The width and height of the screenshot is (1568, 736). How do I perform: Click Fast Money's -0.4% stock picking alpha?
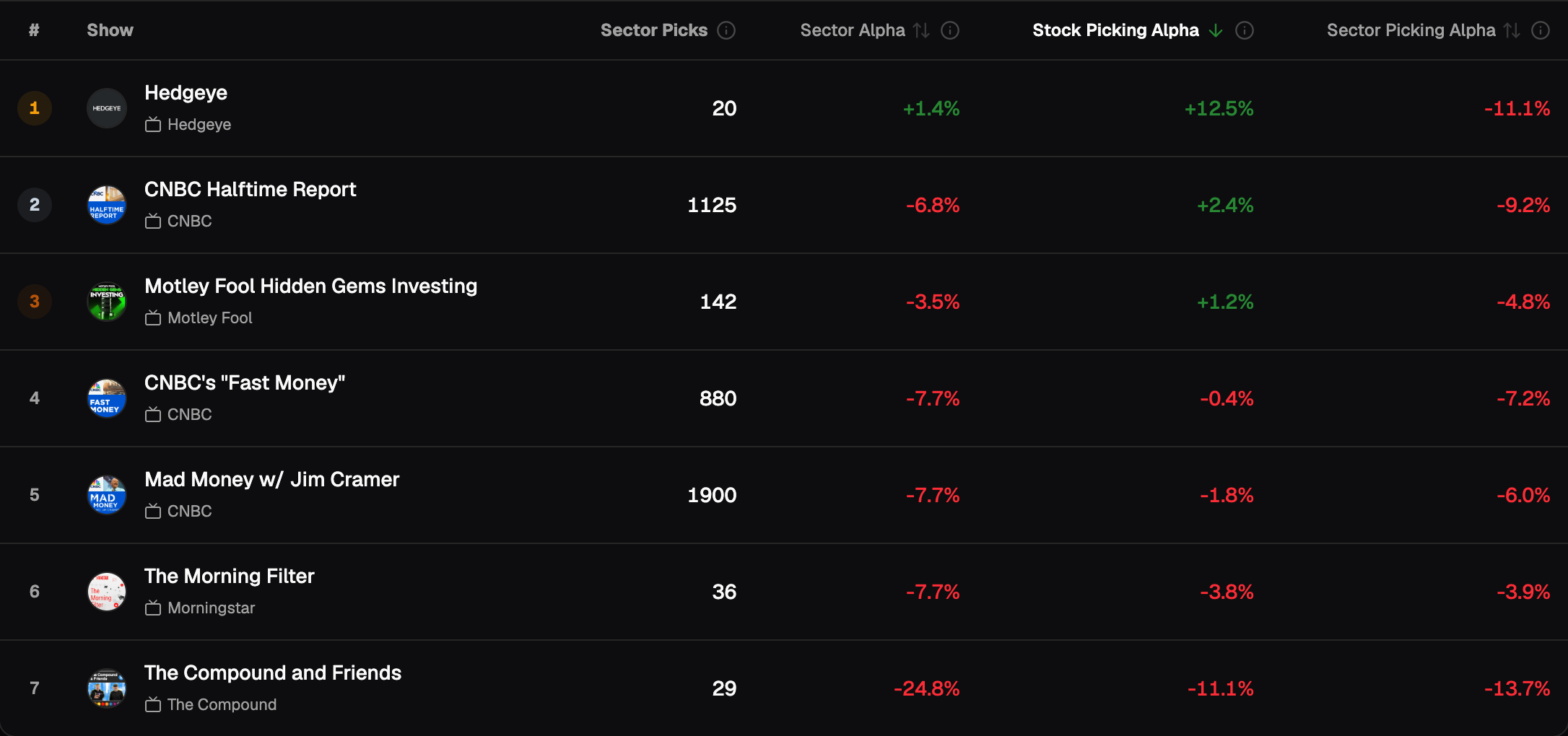[1227, 399]
